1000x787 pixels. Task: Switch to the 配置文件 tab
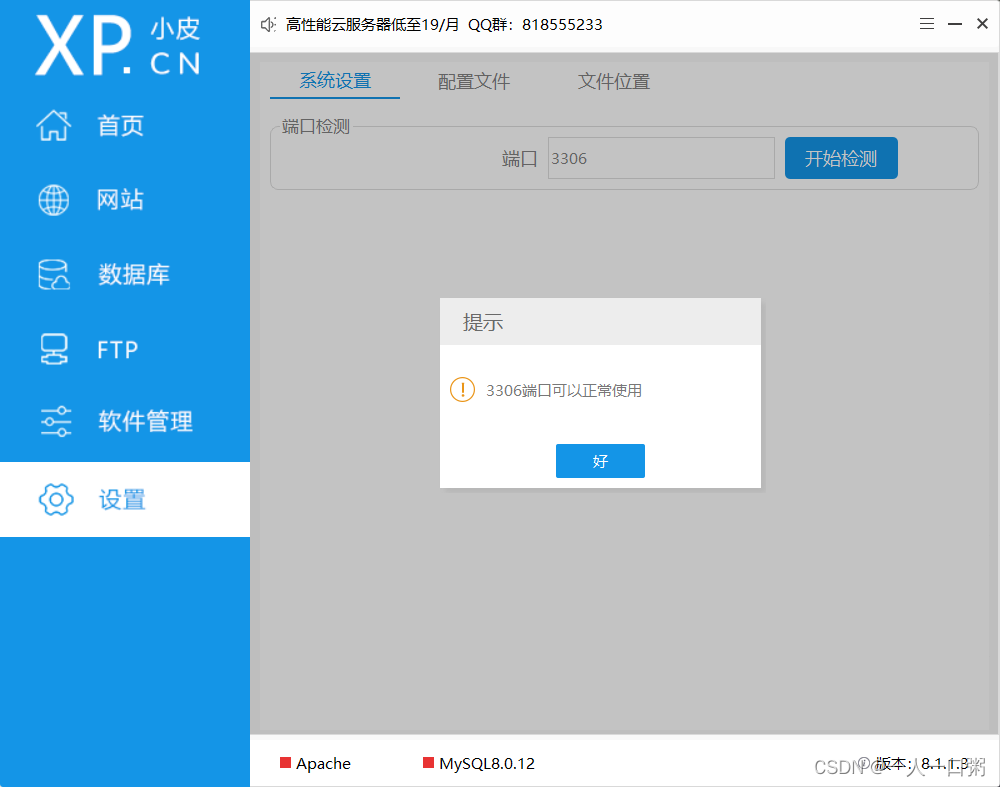pyautogui.click(x=473, y=81)
